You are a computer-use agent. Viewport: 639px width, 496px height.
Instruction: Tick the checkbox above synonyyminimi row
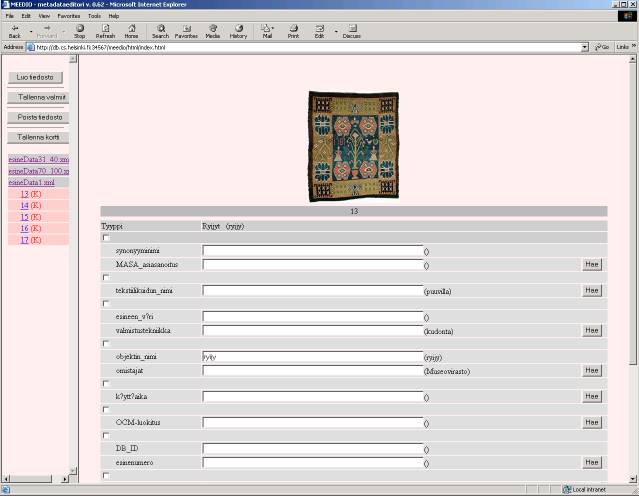[106, 238]
